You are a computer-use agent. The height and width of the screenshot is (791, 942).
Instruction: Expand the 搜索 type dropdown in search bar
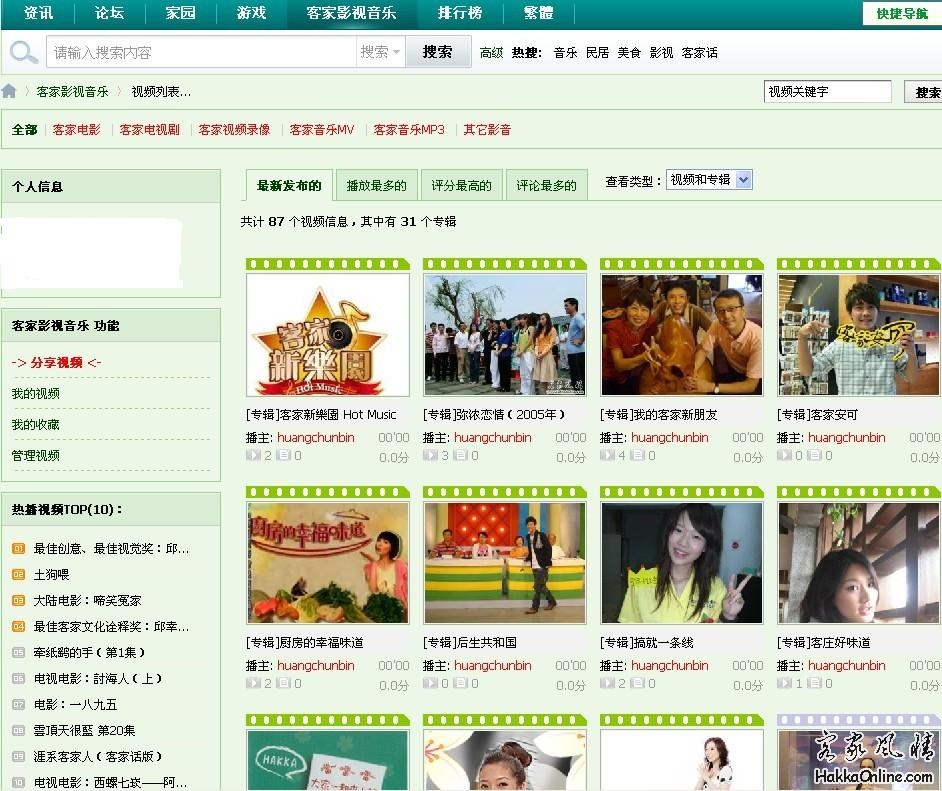[380, 52]
